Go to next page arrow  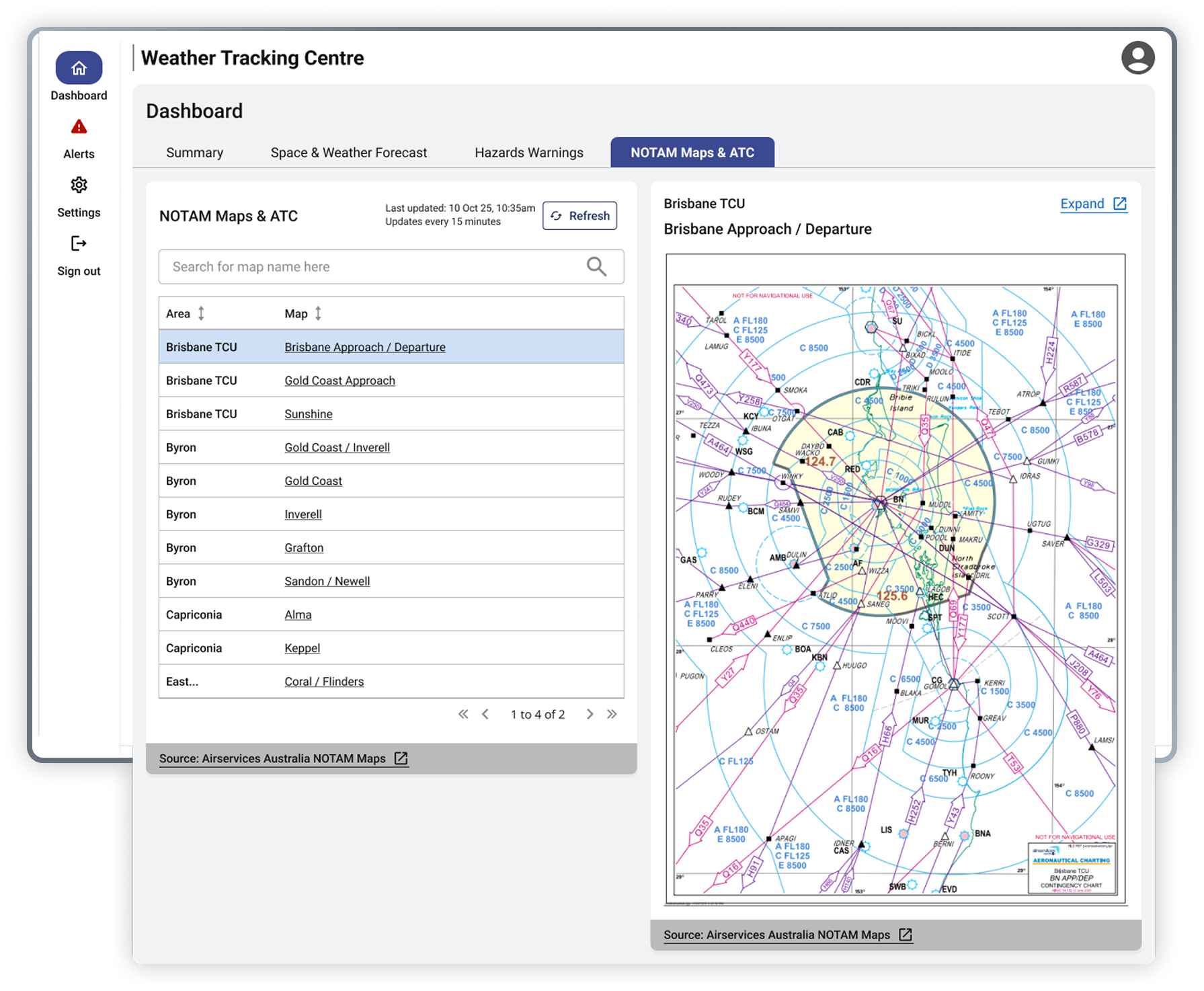tap(590, 714)
